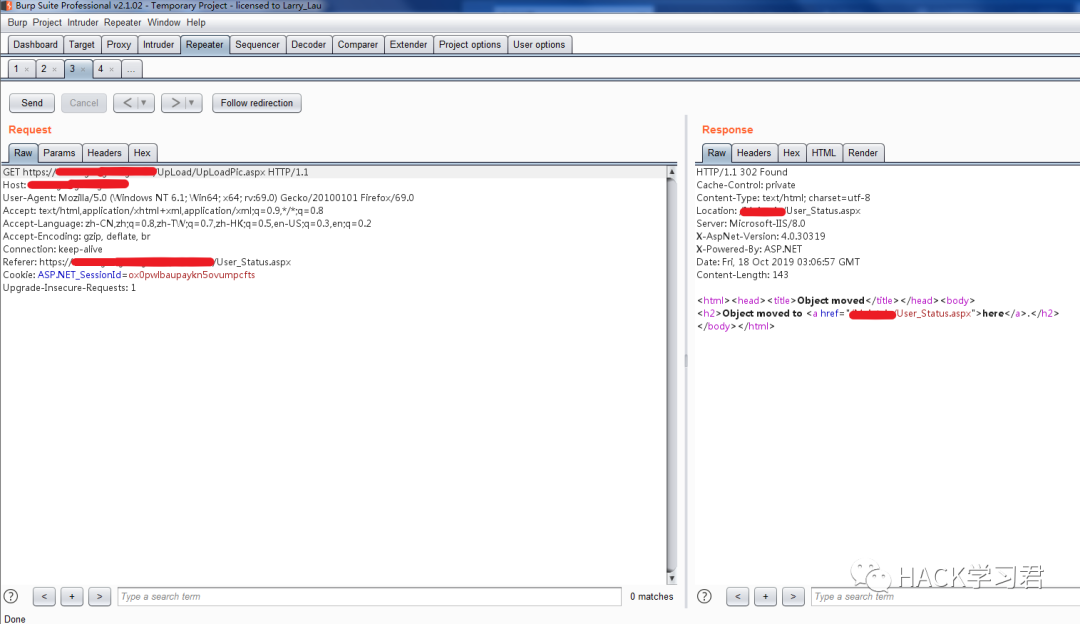The image size is (1080, 624).
Task: Go back to previous request in history
Action: [x=127, y=103]
